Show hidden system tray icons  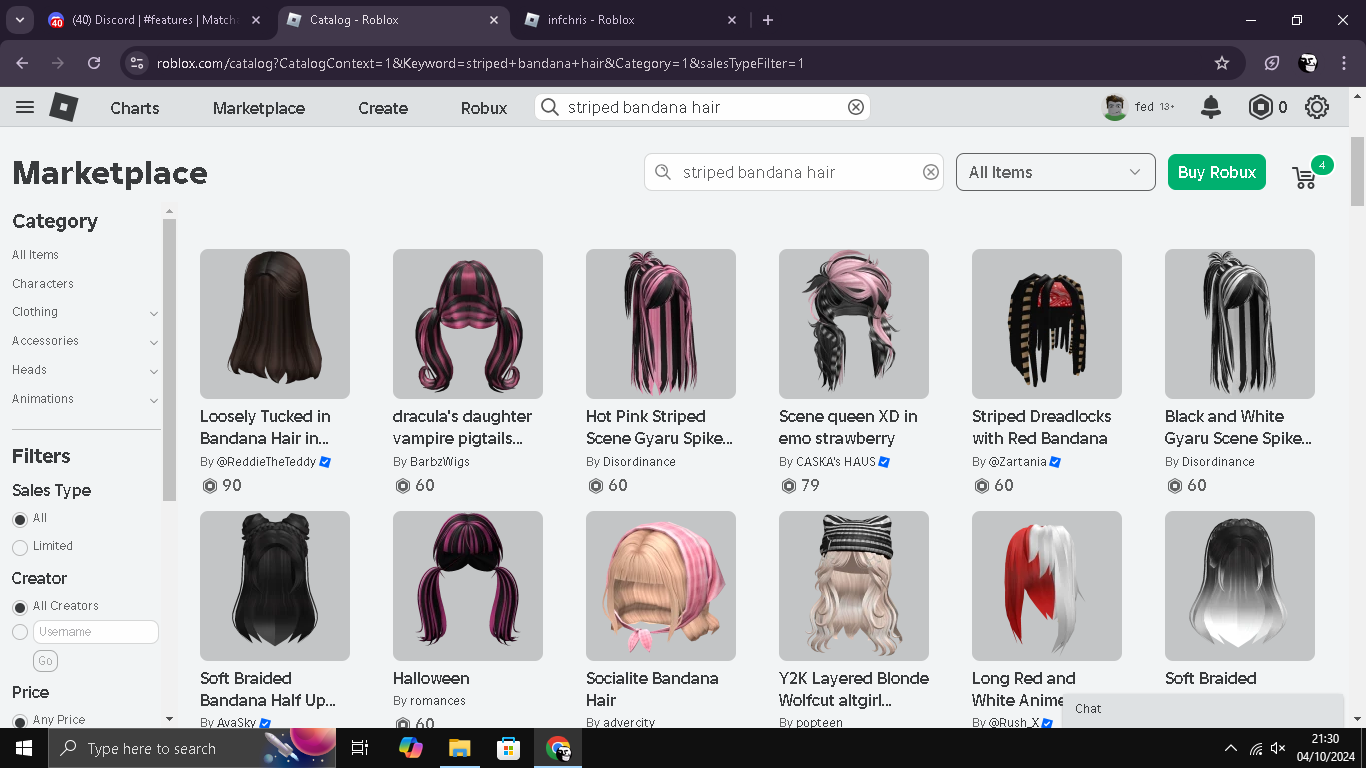1231,748
